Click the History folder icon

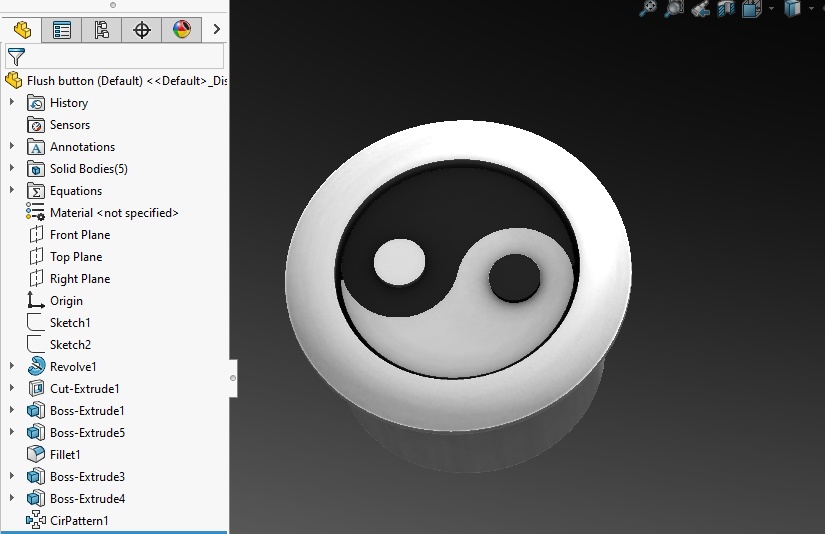(36, 103)
